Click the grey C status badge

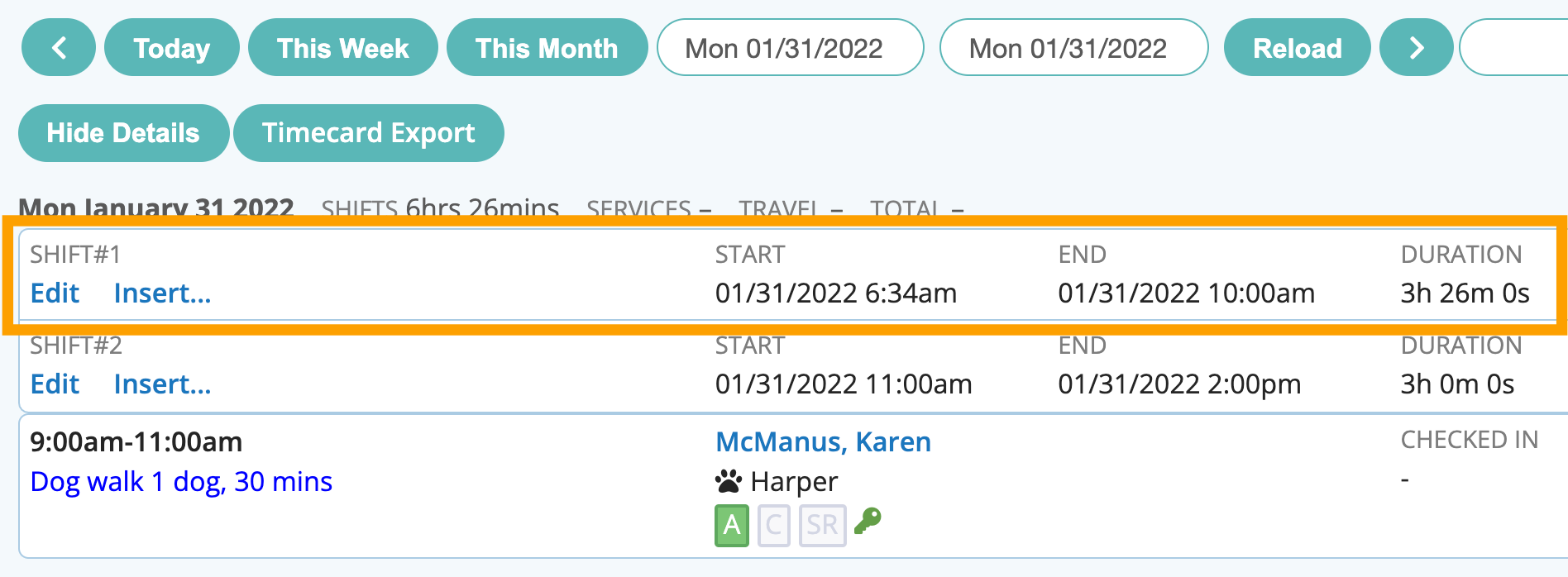pyautogui.click(x=774, y=525)
